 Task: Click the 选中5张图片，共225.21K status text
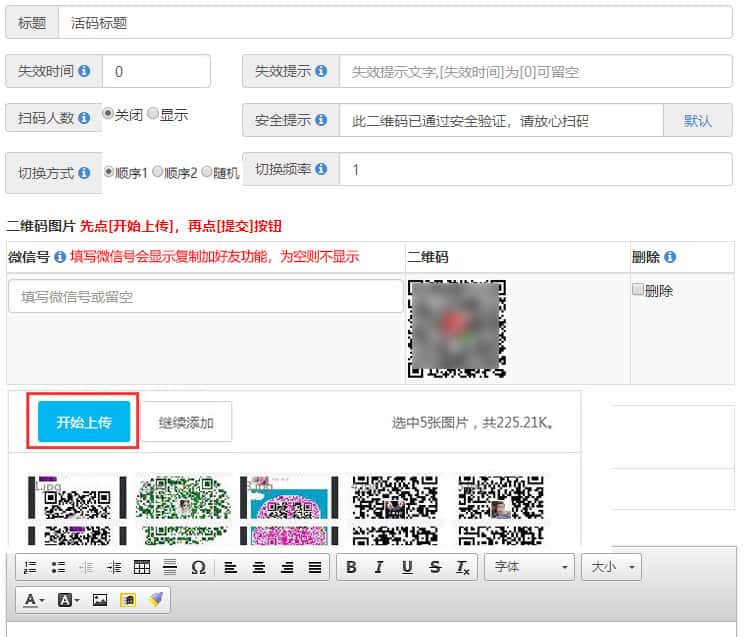472,422
